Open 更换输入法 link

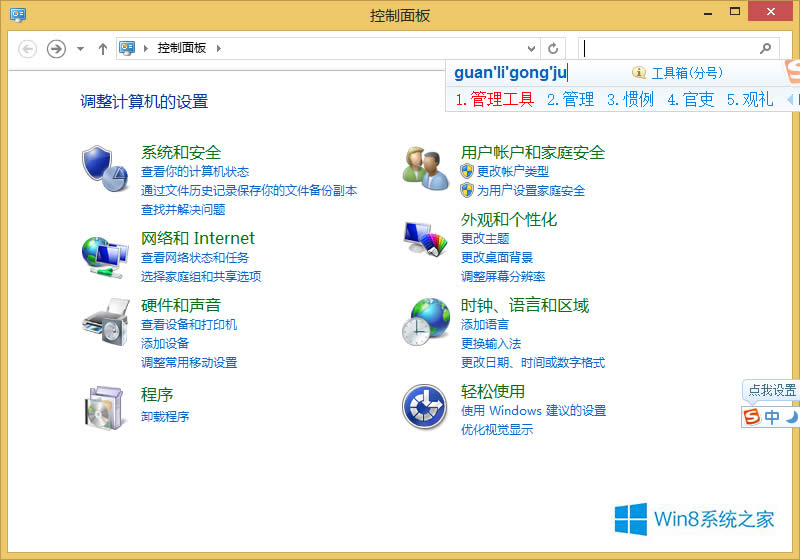coord(491,343)
